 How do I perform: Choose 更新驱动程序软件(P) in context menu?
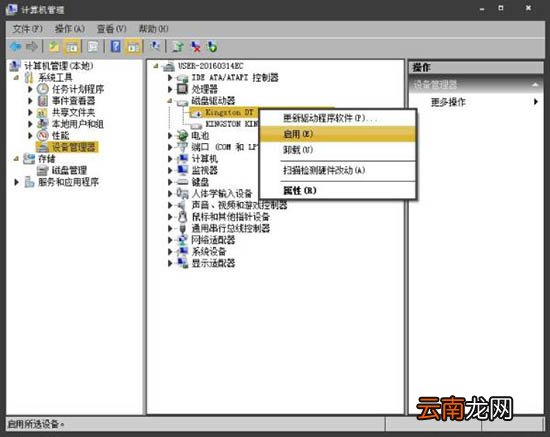click(337, 118)
